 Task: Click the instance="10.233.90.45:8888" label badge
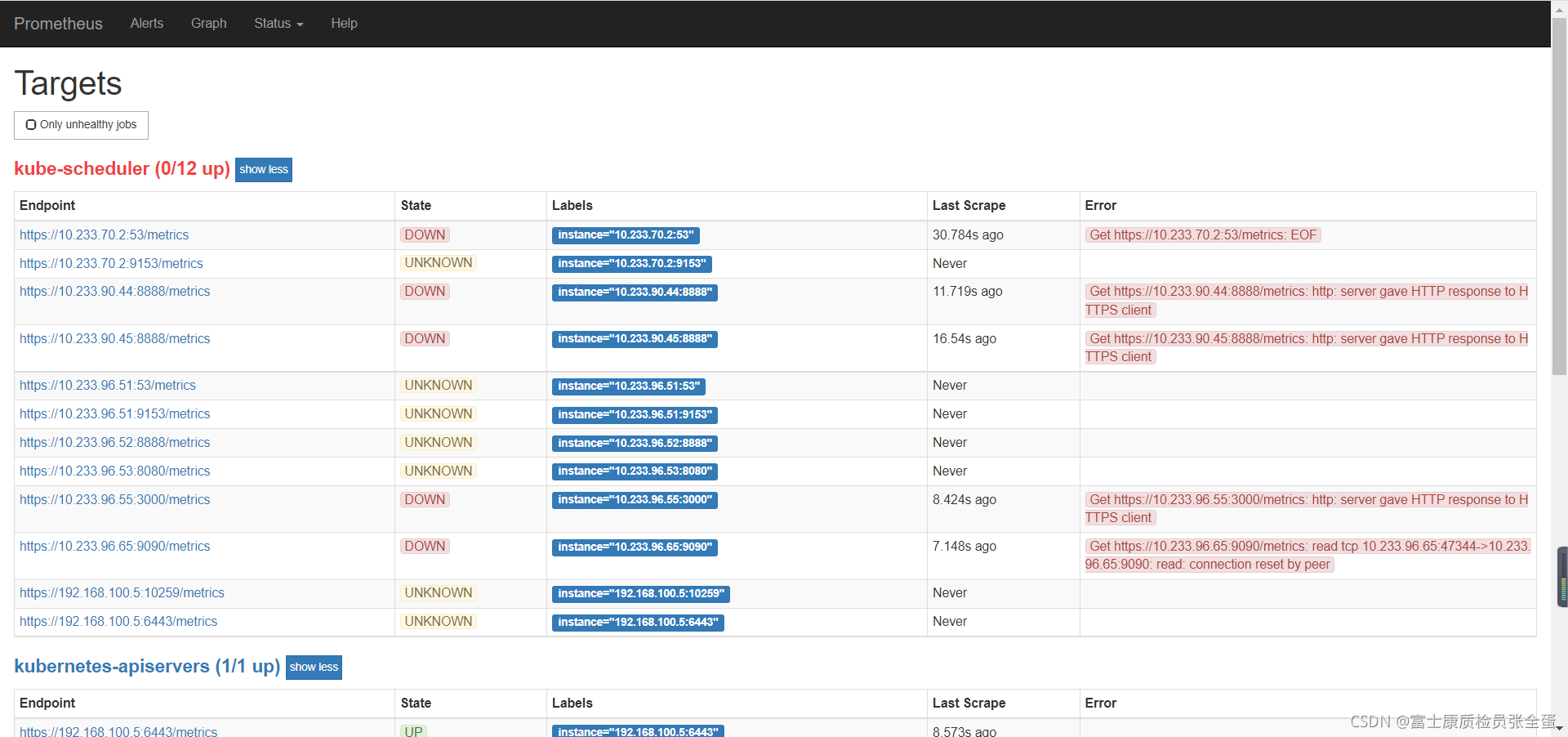(635, 339)
